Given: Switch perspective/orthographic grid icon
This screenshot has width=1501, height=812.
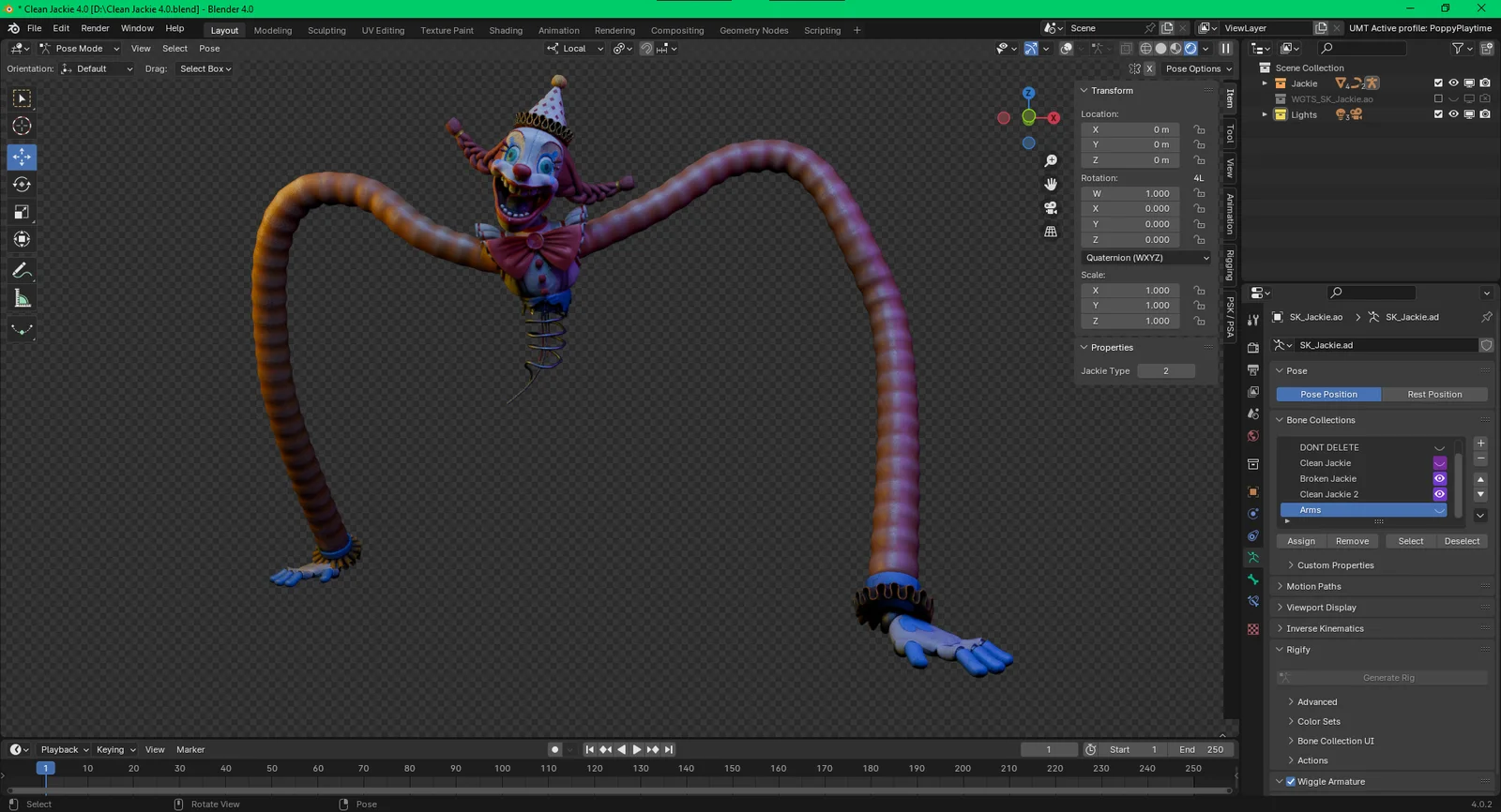Looking at the screenshot, I should [x=1051, y=232].
